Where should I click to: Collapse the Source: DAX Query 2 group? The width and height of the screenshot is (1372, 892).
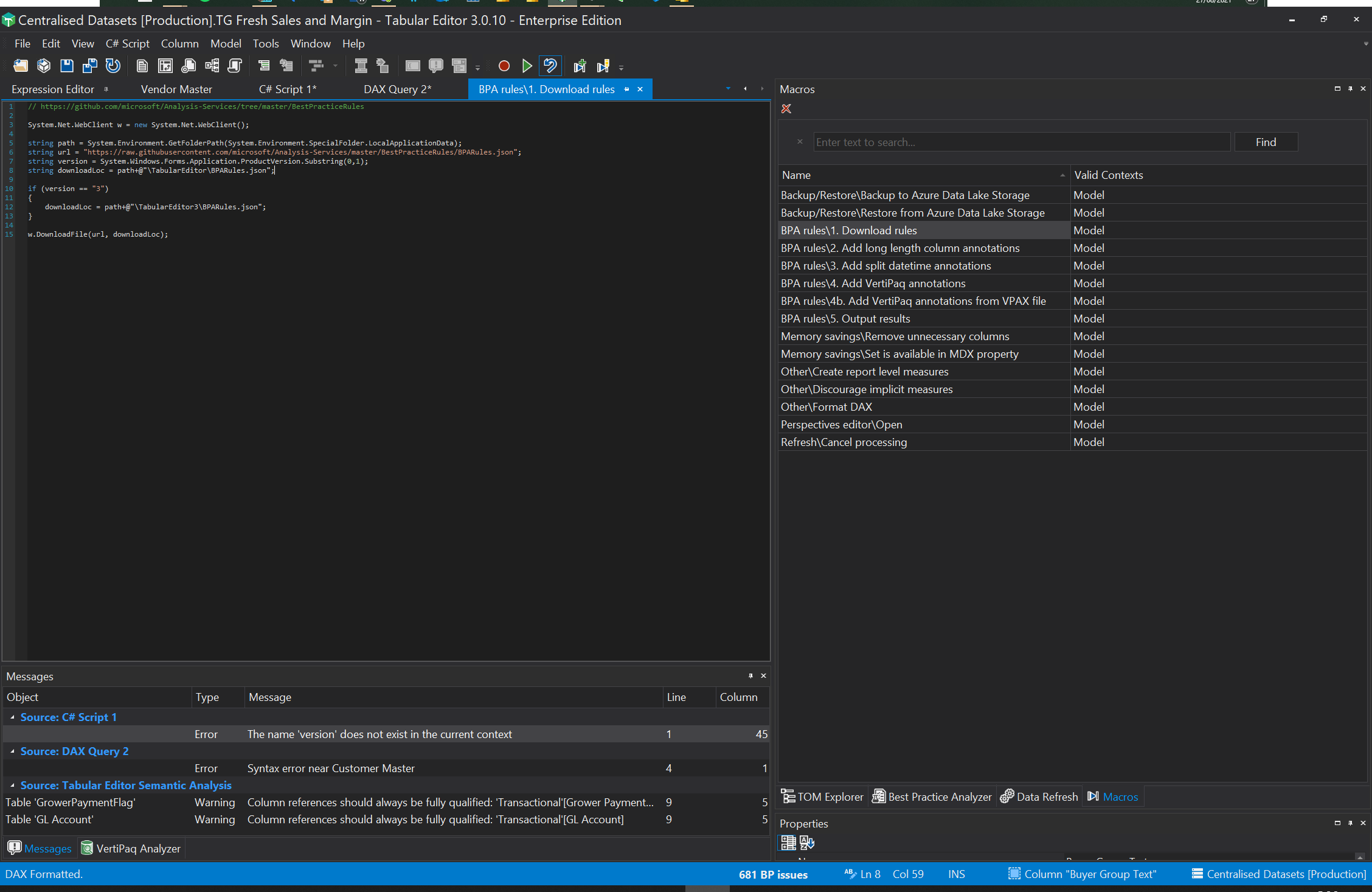tap(12, 751)
